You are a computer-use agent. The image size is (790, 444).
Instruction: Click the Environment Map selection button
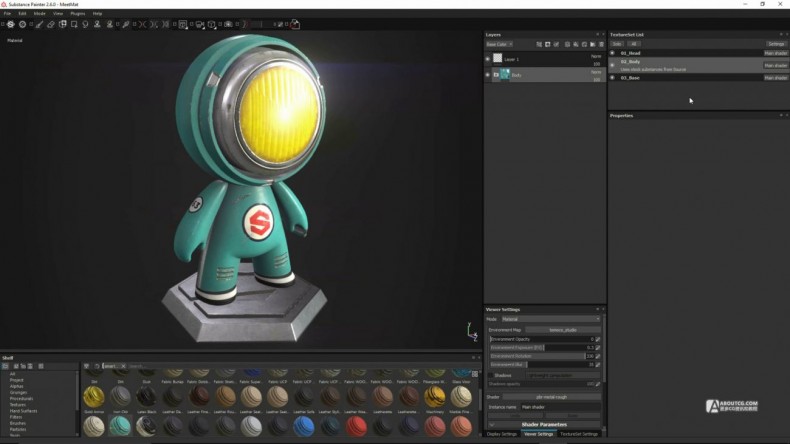(563, 330)
